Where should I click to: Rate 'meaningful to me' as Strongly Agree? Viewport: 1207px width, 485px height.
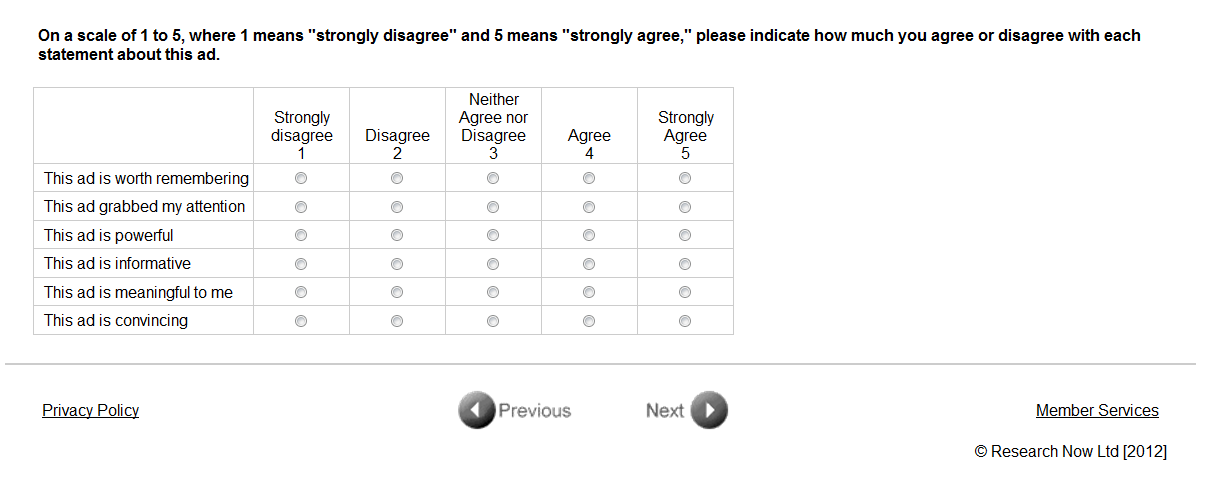(x=685, y=292)
